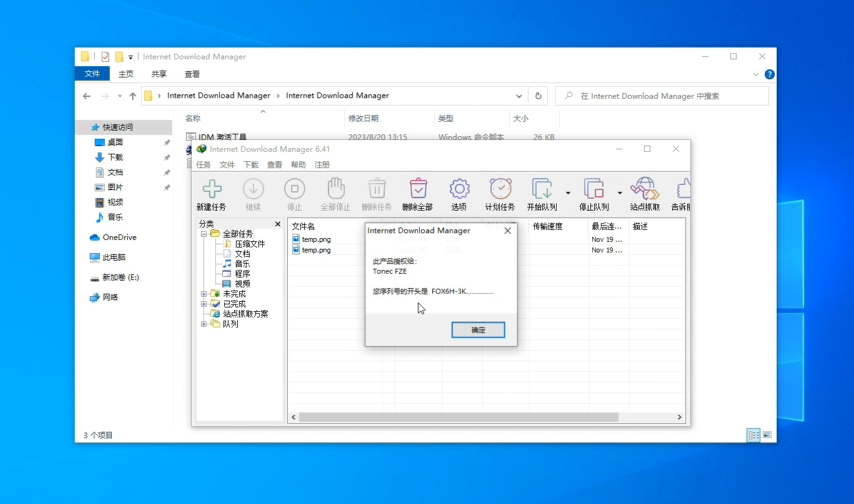
Task: Select 站点抓取方案 tree item
Action: click(x=245, y=314)
